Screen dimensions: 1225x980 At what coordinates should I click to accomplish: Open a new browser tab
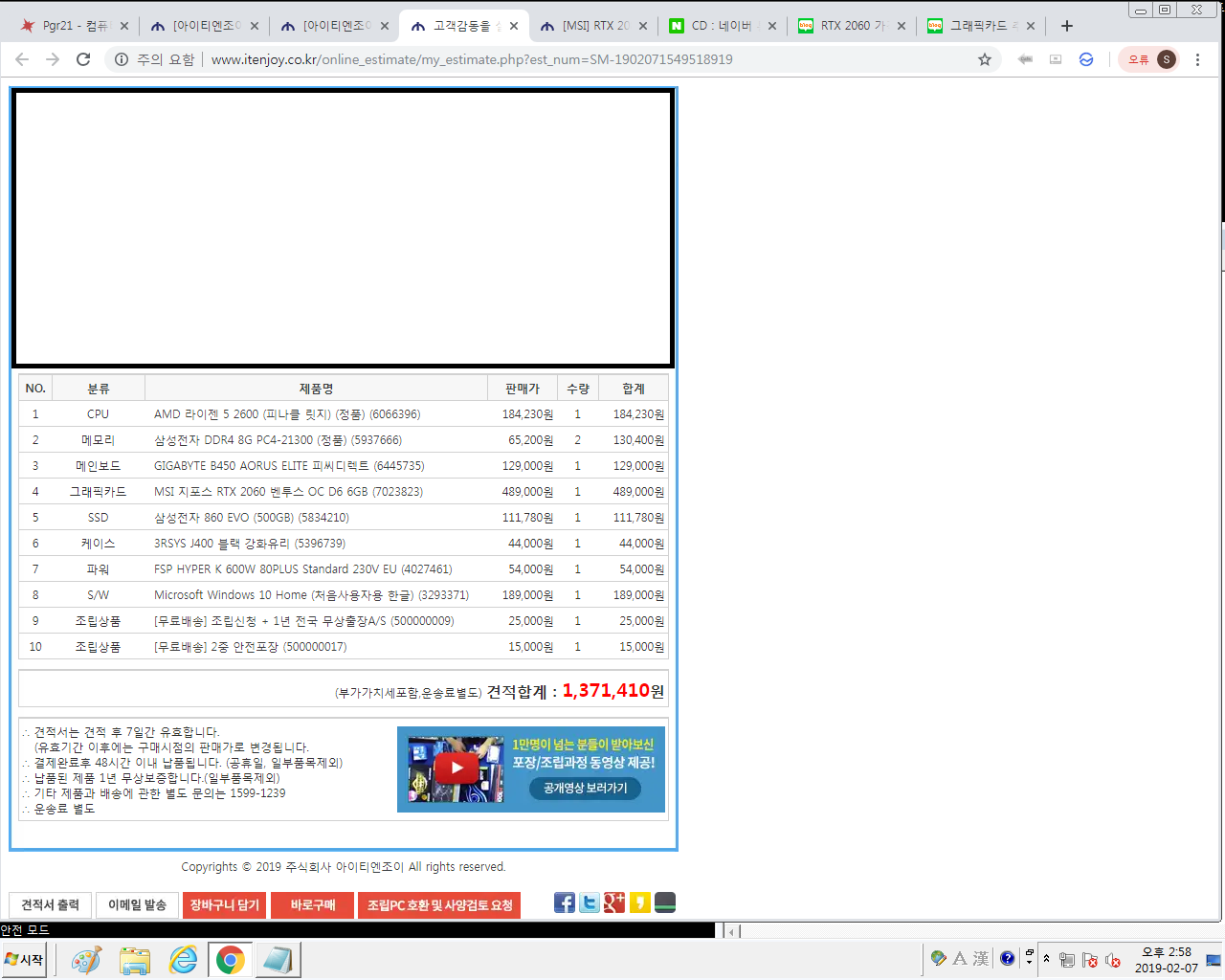pos(1067,26)
